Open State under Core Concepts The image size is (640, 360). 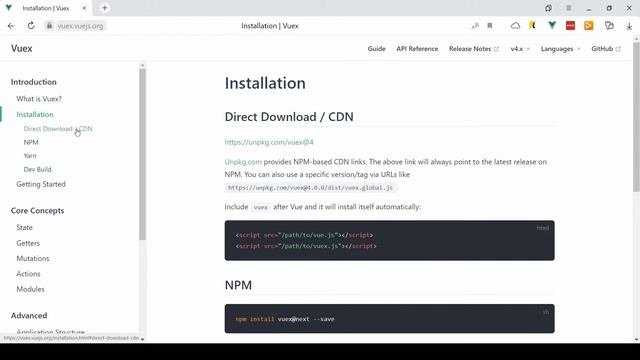pos(24,227)
